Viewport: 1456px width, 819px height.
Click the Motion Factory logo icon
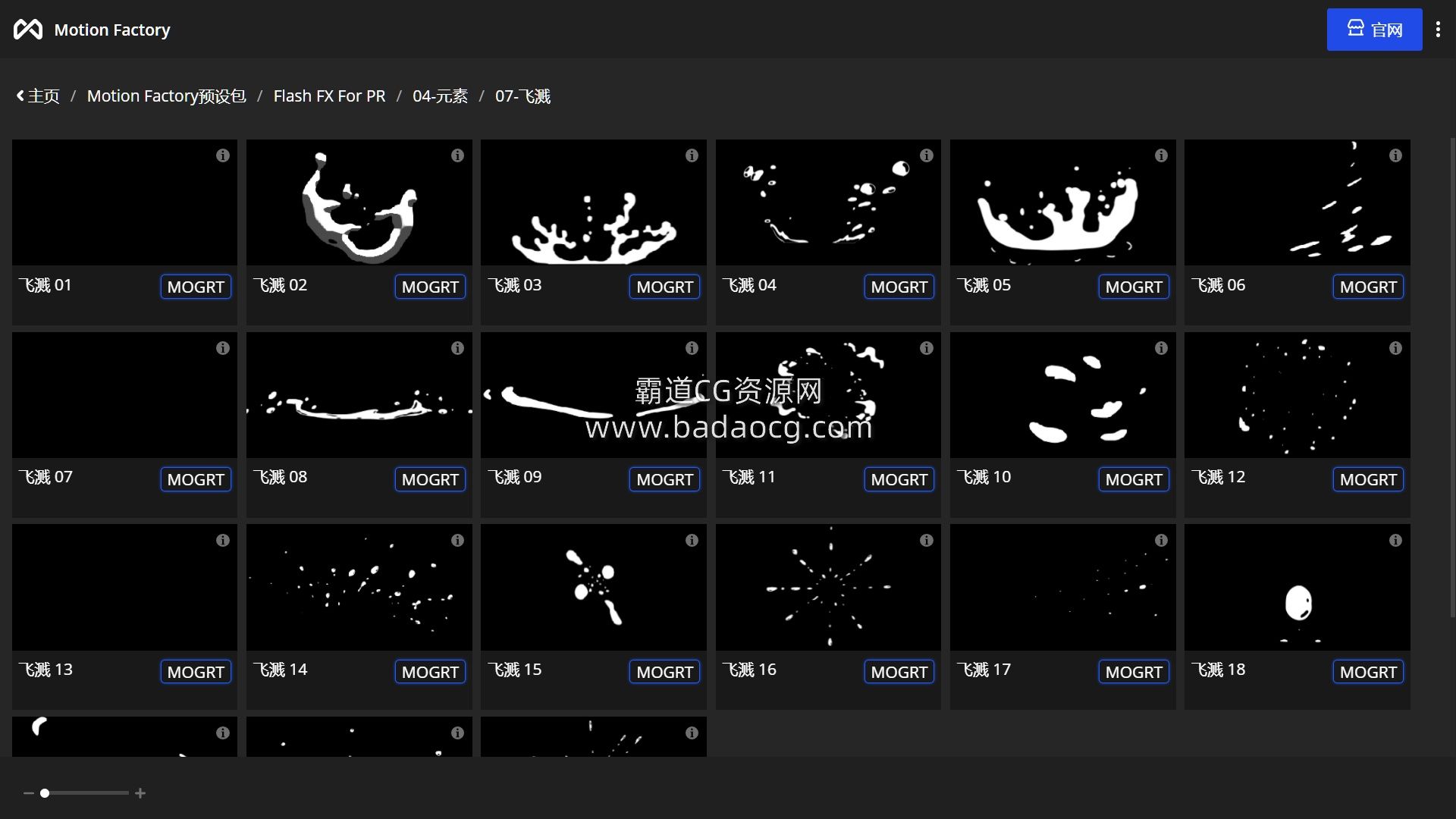(x=28, y=30)
